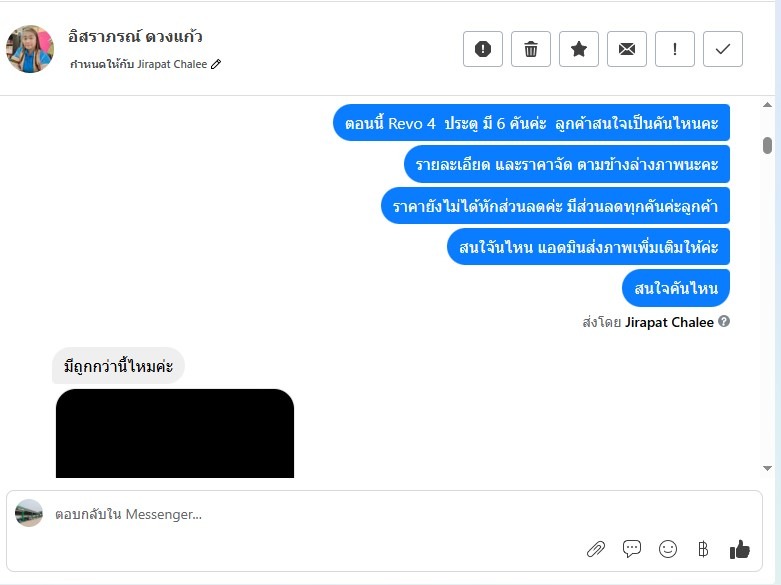Viewport: 781px width, 585px height.
Task: Click the assigned-to Jirapat Chalee label
Action: click(x=138, y=64)
